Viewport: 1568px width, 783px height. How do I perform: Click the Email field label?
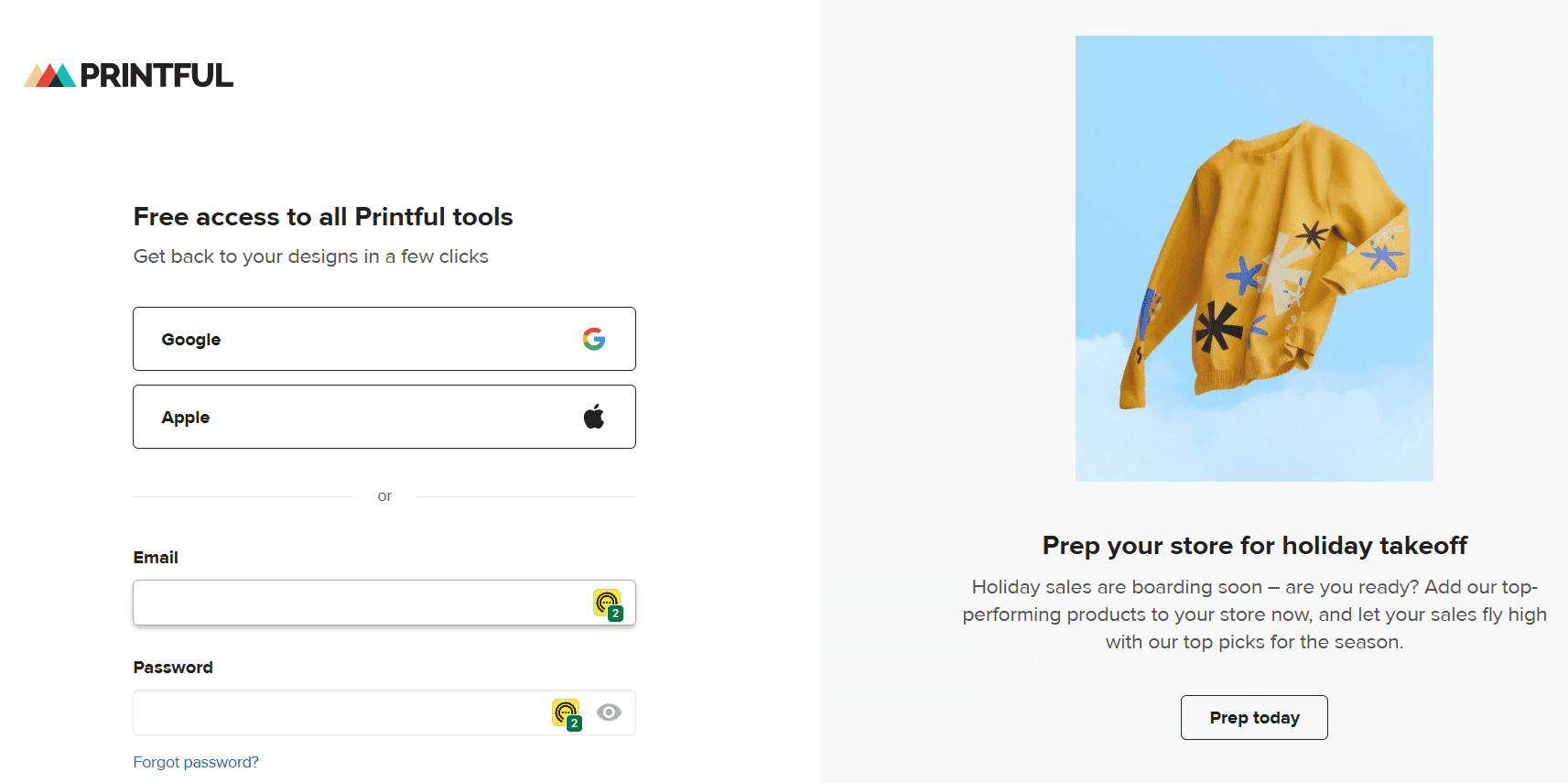point(156,557)
